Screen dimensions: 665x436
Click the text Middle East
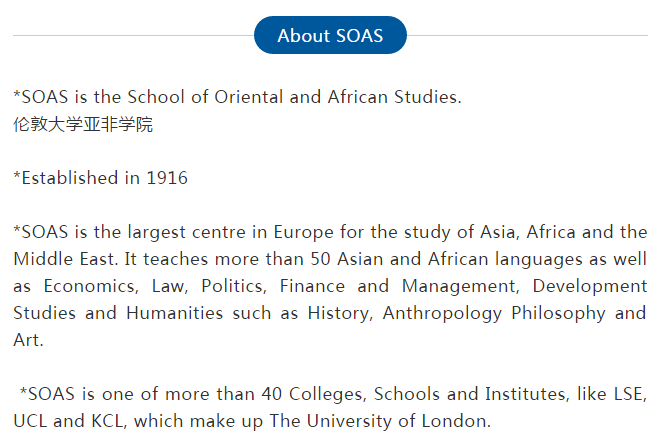point(65,259)
